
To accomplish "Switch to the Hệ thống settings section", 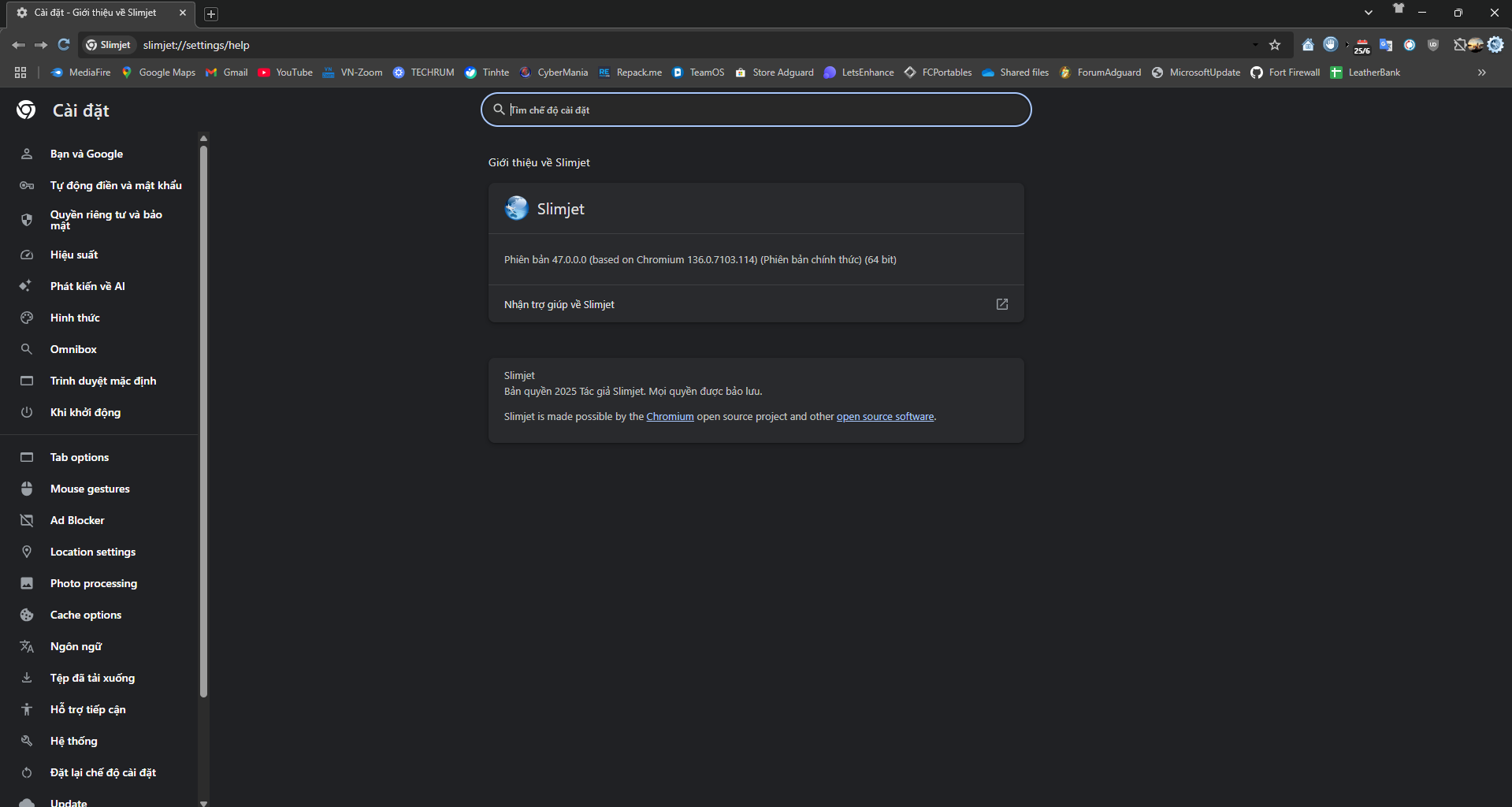I will pyautogui.click(x=75, y=741).
